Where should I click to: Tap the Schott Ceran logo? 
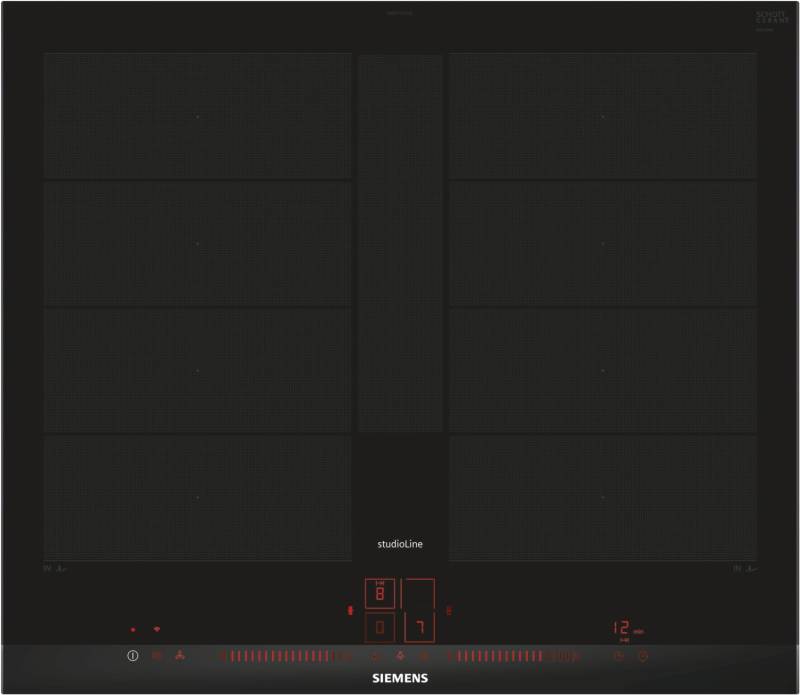772,18
